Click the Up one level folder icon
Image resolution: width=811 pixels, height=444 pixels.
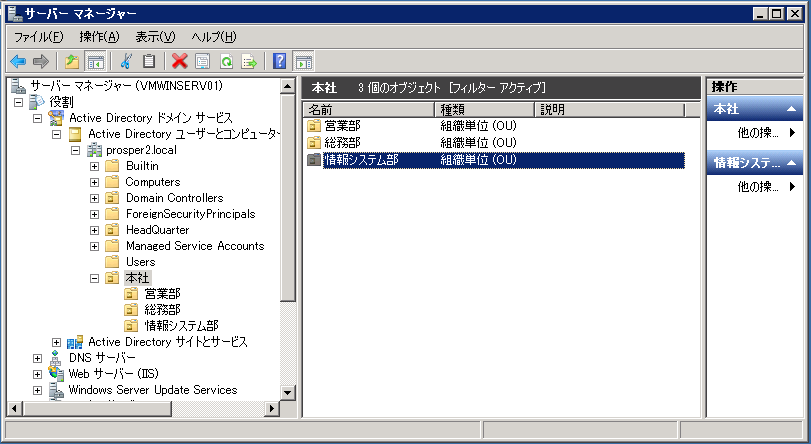(72, 61)
